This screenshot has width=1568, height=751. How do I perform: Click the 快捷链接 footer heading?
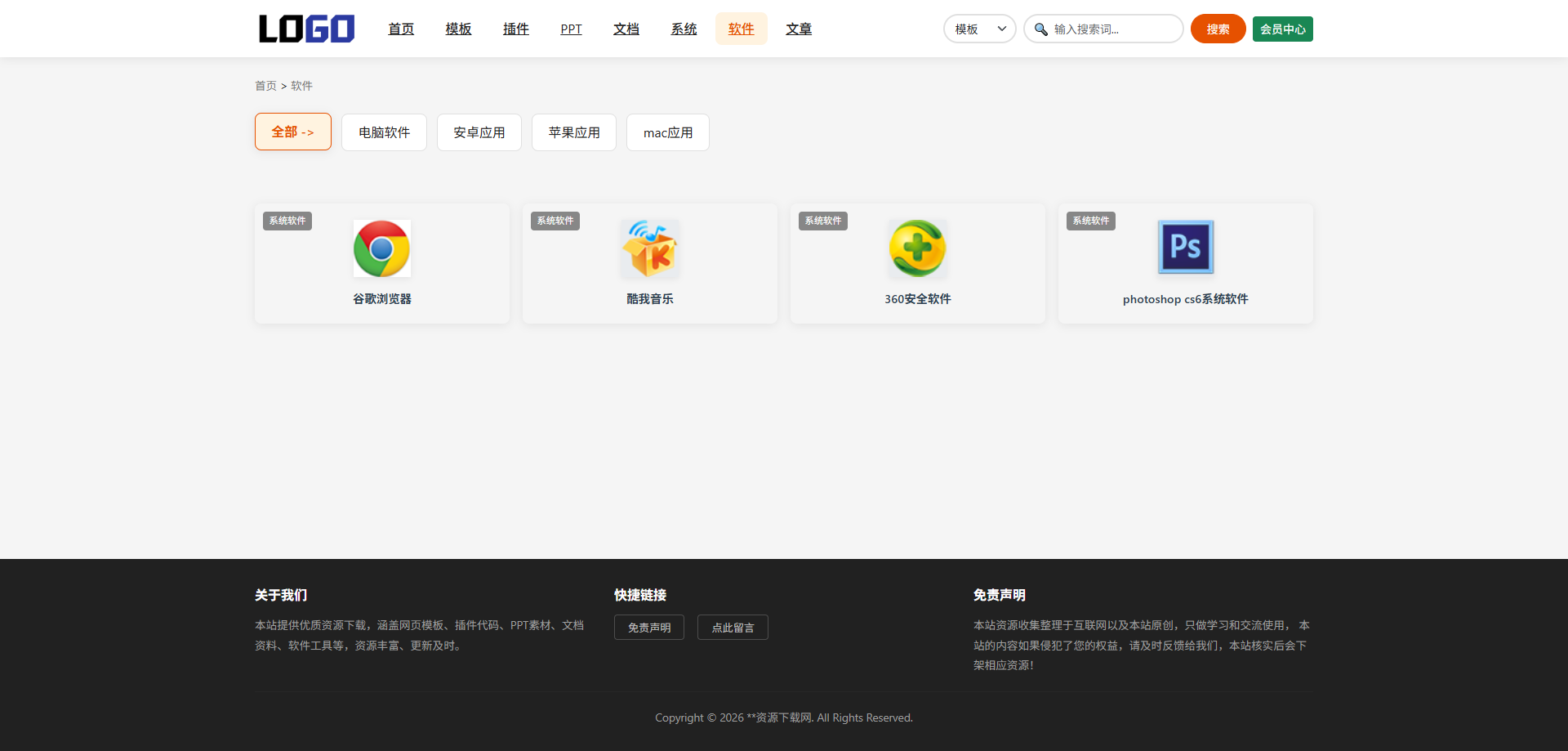click(640, 595)
